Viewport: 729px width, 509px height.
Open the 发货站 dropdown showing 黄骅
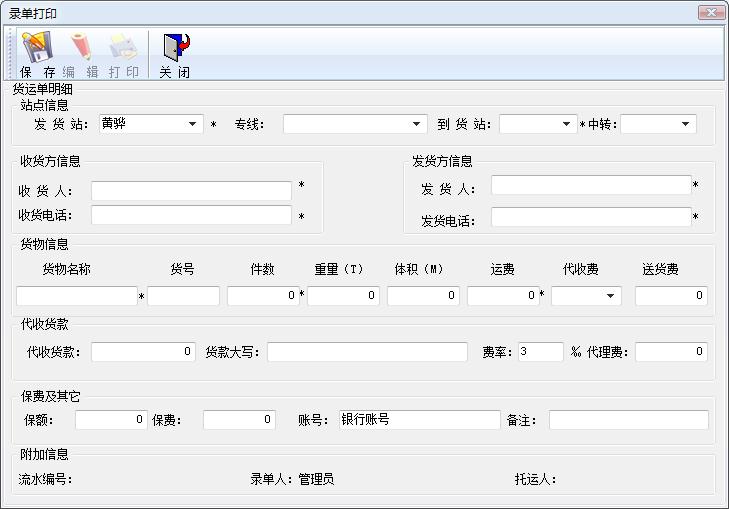pos(194,124)
